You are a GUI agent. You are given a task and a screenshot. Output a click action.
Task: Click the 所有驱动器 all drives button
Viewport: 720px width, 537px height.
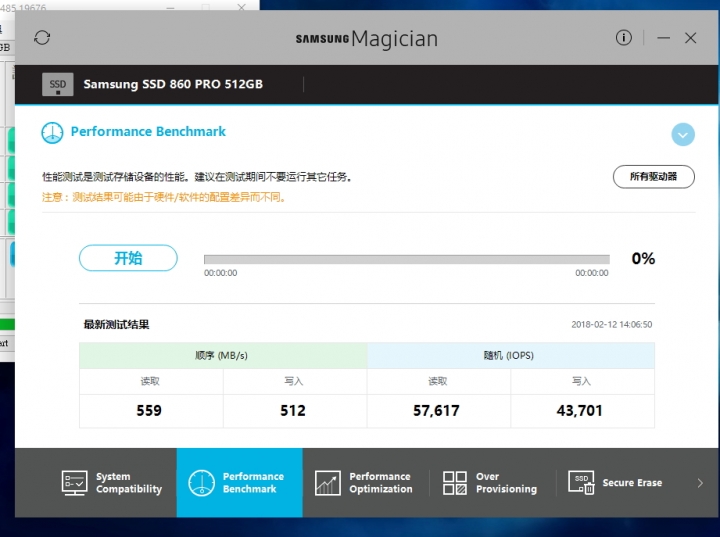[x=653, y=176]
